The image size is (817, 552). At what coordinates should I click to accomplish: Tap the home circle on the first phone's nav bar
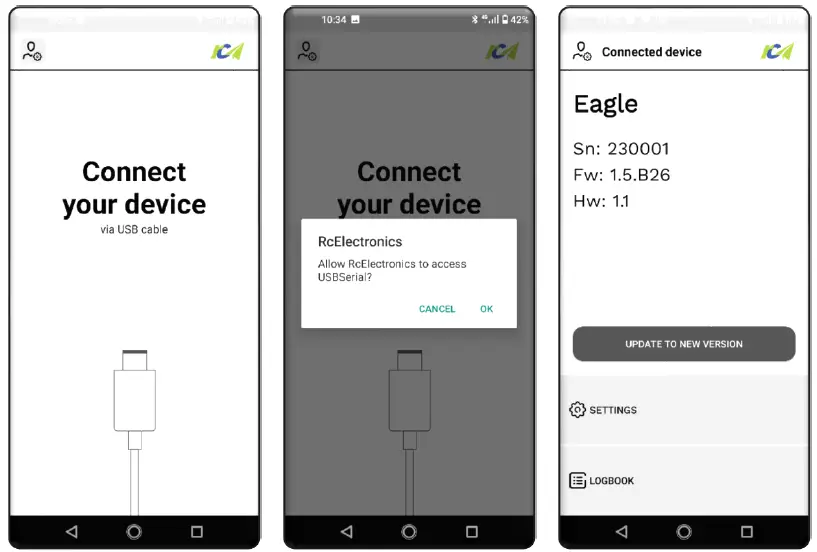[x=134, y=531]
